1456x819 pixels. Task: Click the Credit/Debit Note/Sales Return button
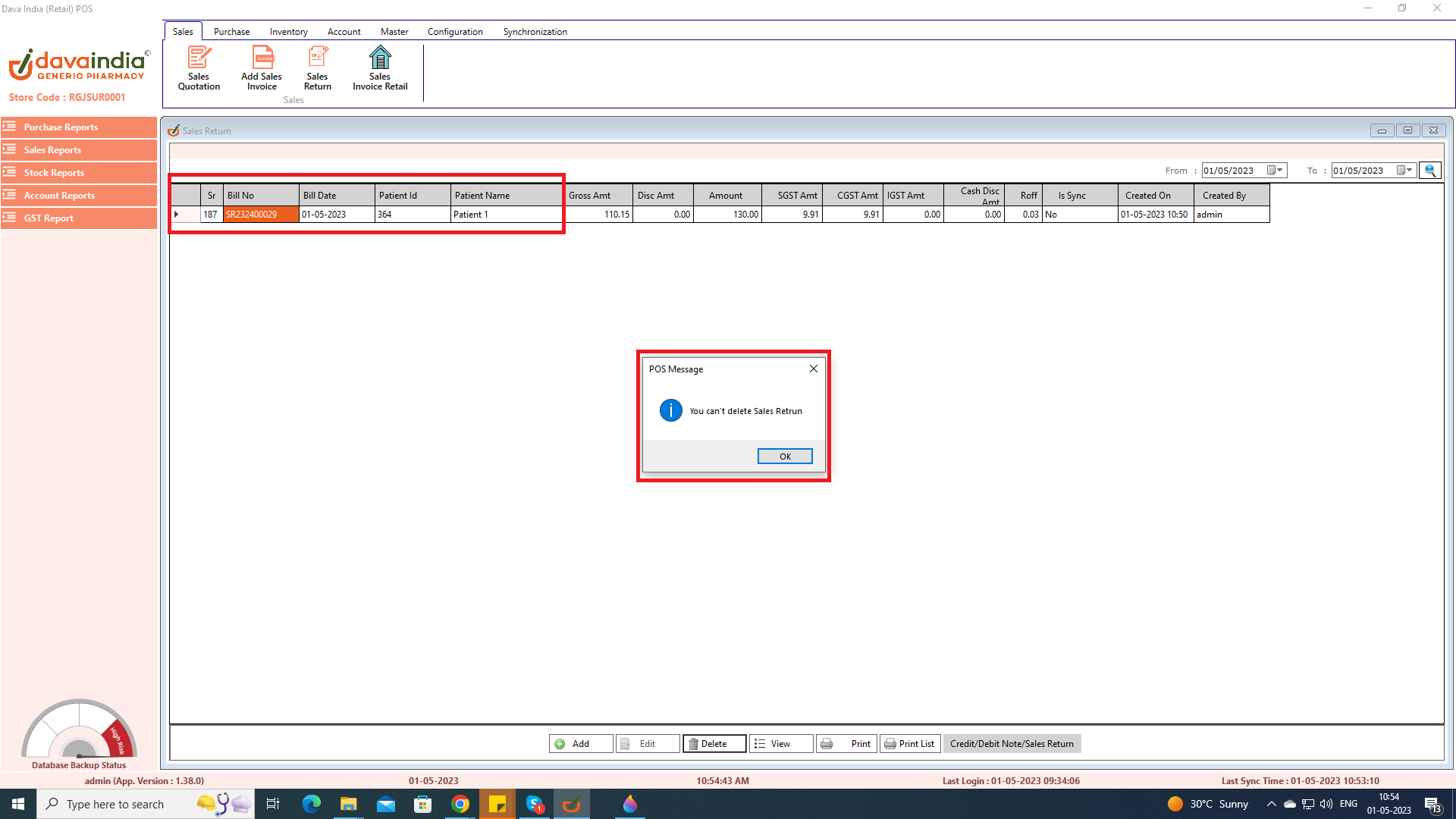tap(1012, 744)
